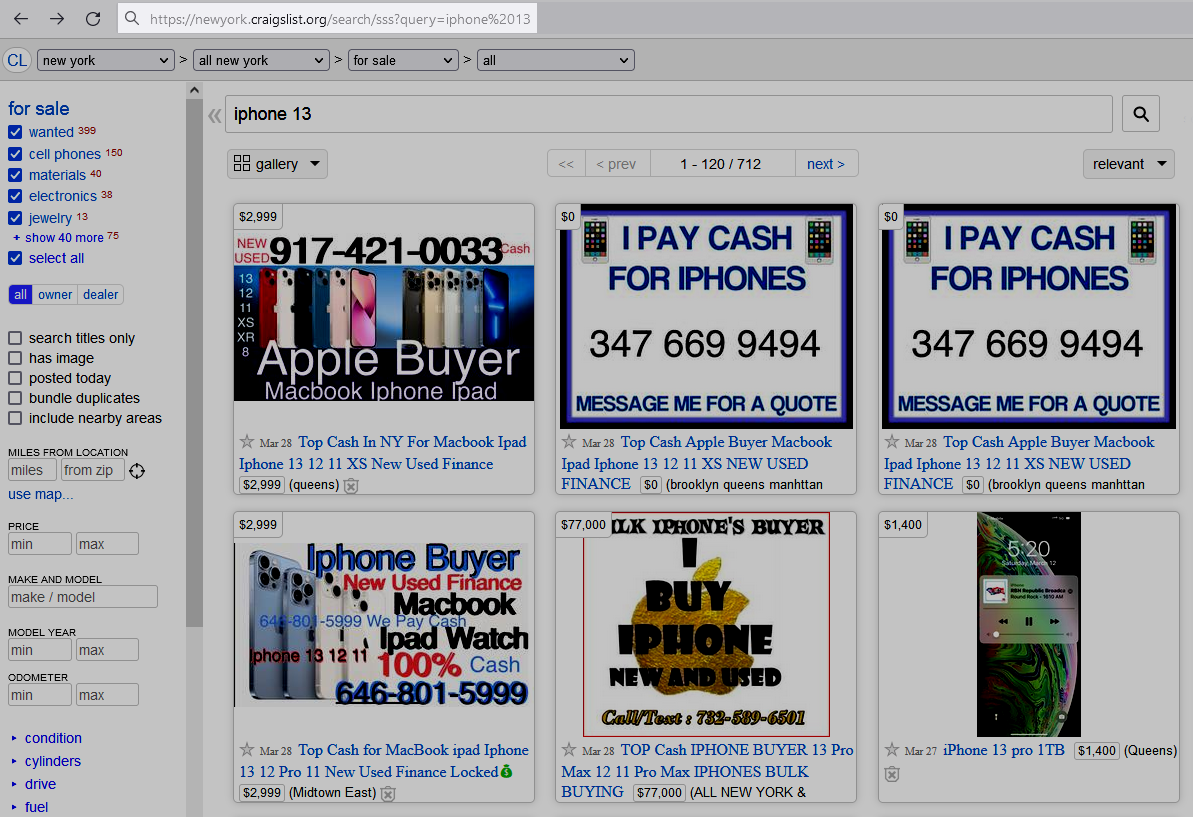
Task: Select the owner filter tab
Action: pos(54,294)
